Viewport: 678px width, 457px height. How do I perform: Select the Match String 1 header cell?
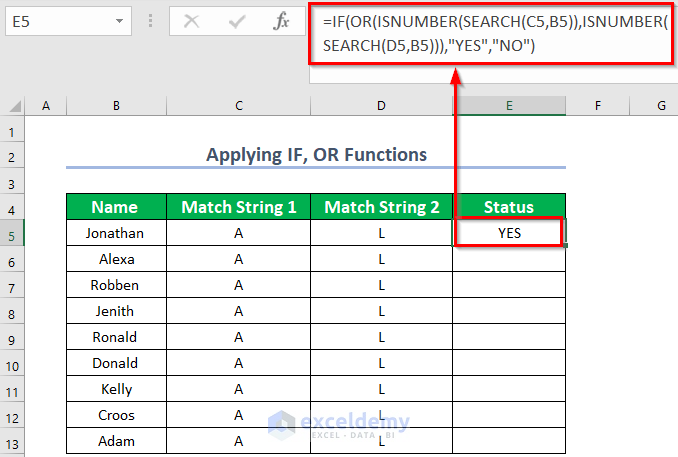click(239, 207)
